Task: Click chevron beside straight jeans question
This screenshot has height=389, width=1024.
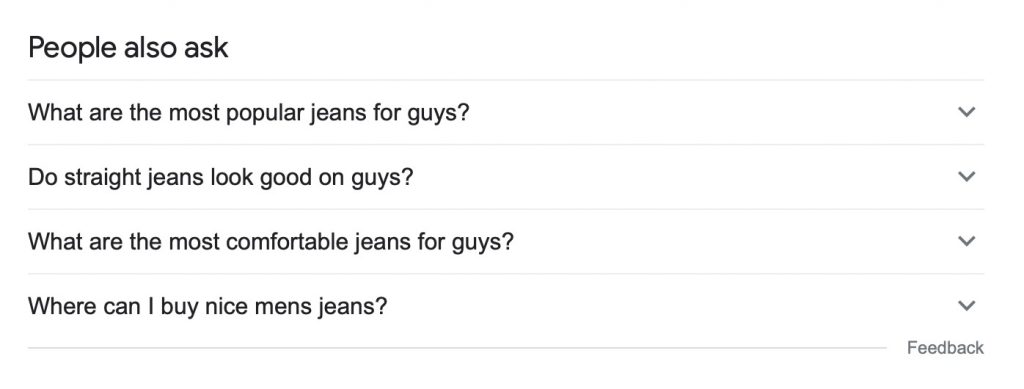Action: click(x=966, y=177)
